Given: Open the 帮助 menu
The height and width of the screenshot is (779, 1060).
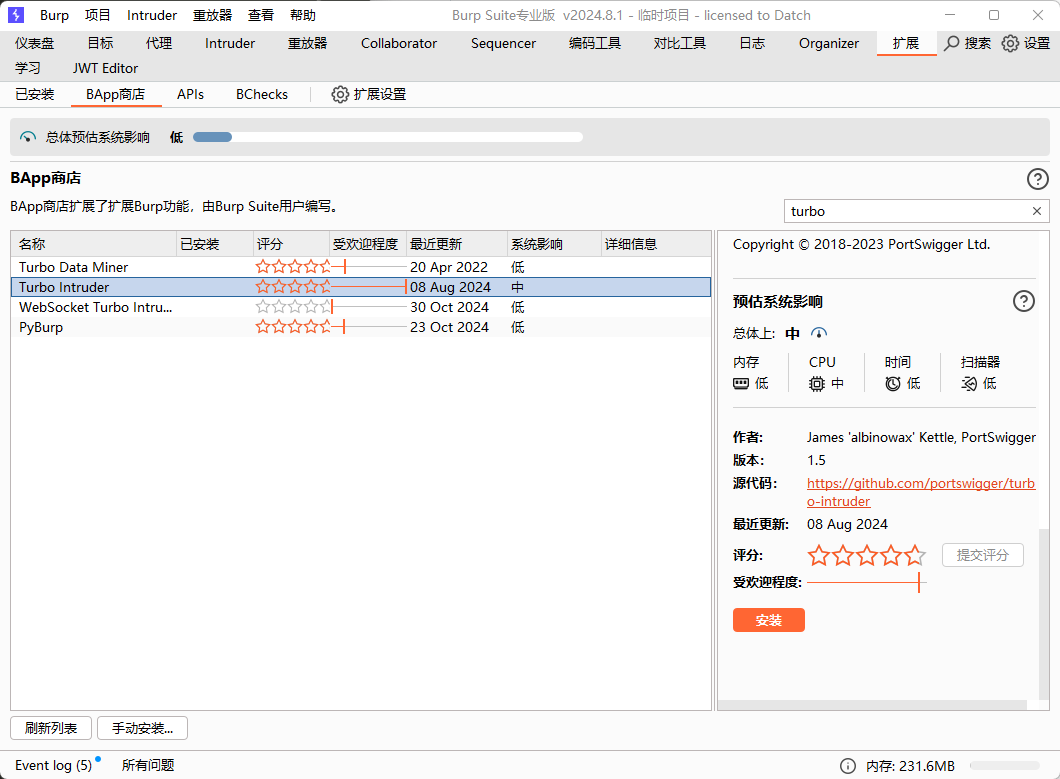Looking at the screenshot, I should [x=303, y=15].
